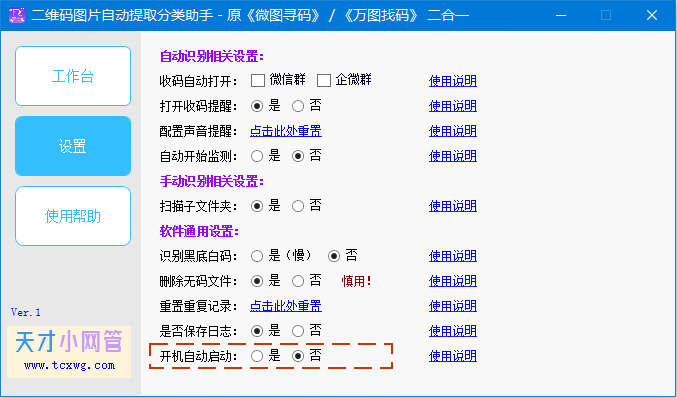Click the 慎用! warning text
The height and width of the screenshot is (398, 677).
[356, 281]
